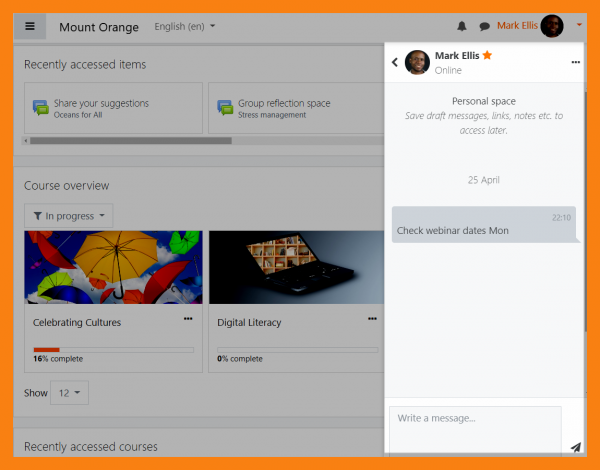Image resolution: width=600 pixels, height=470 pixels.
Task: Open conversation options three-dot menu
Action: click(x=575, y=62)
